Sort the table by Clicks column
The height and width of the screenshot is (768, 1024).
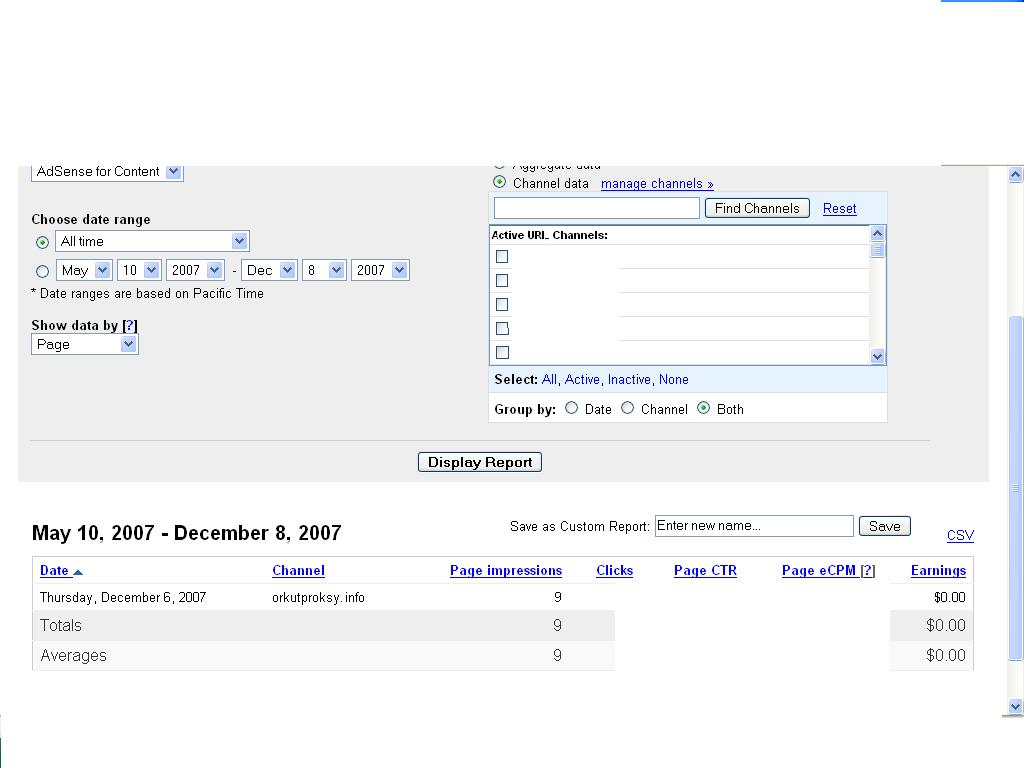pos(615,570)
